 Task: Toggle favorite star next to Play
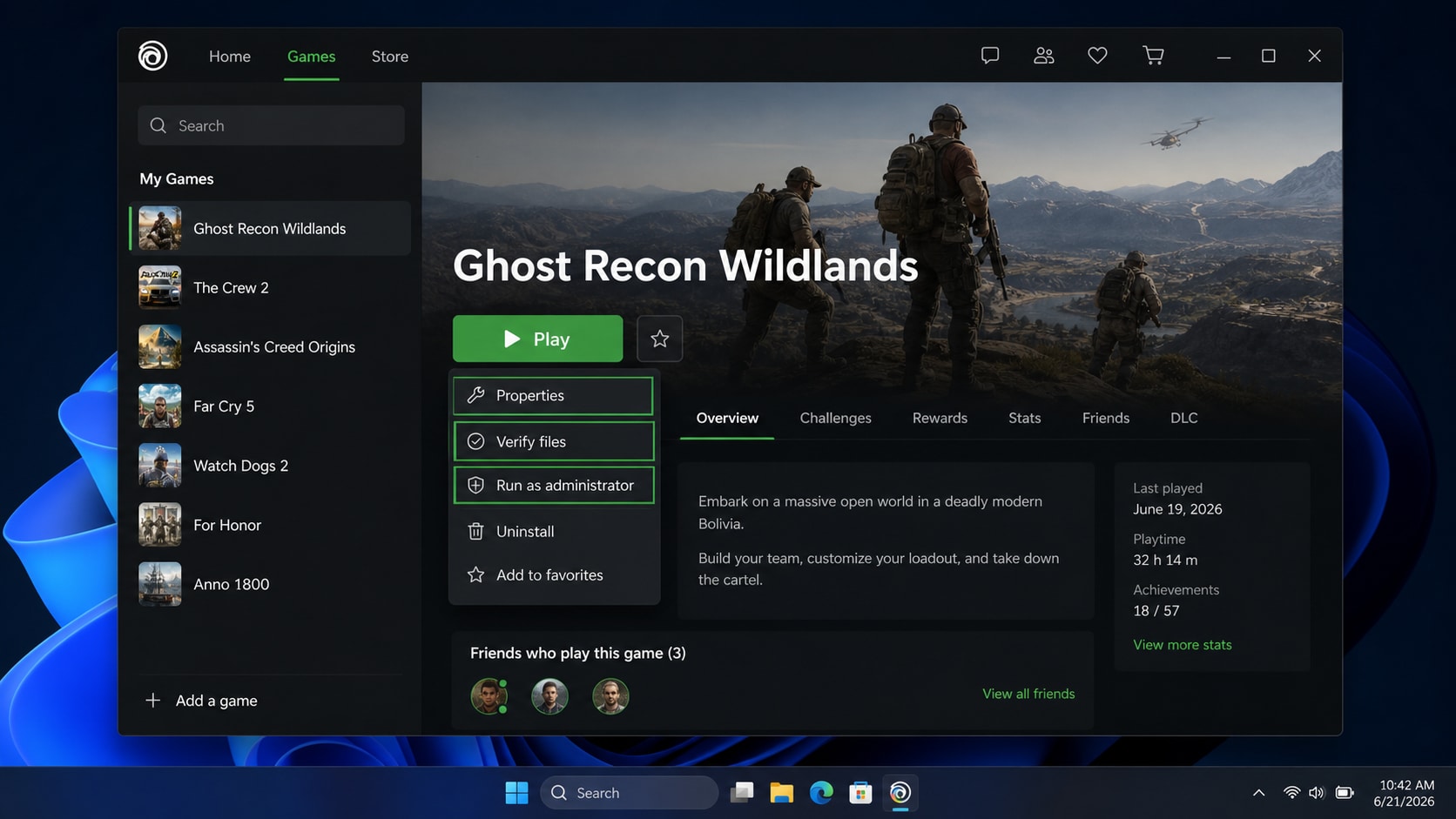pos(659,339)
